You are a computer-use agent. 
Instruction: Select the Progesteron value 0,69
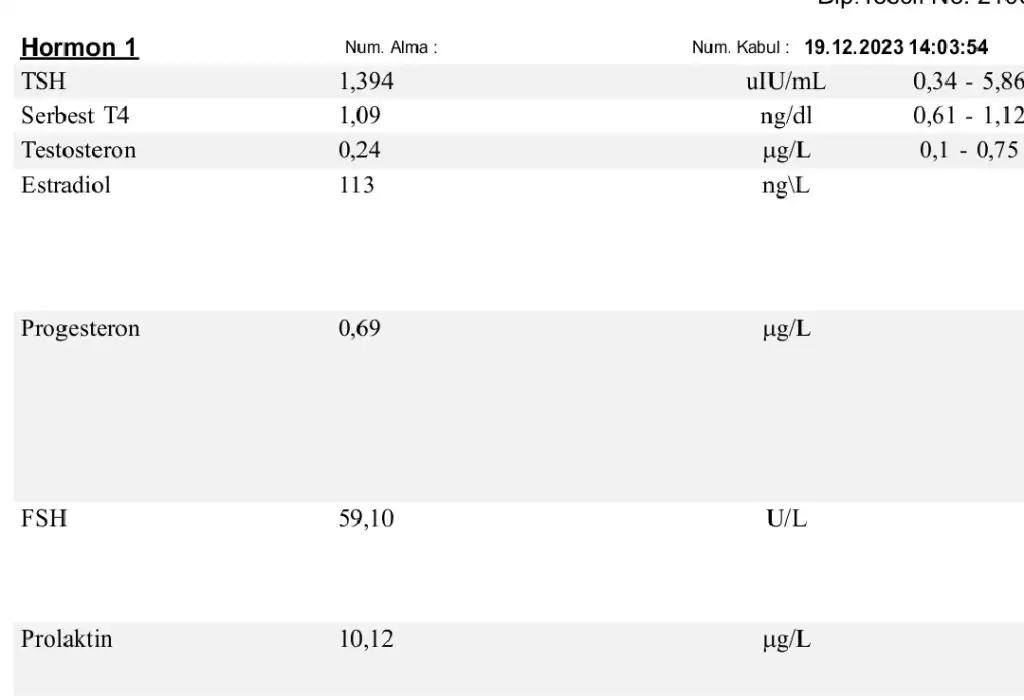point(360,329)
